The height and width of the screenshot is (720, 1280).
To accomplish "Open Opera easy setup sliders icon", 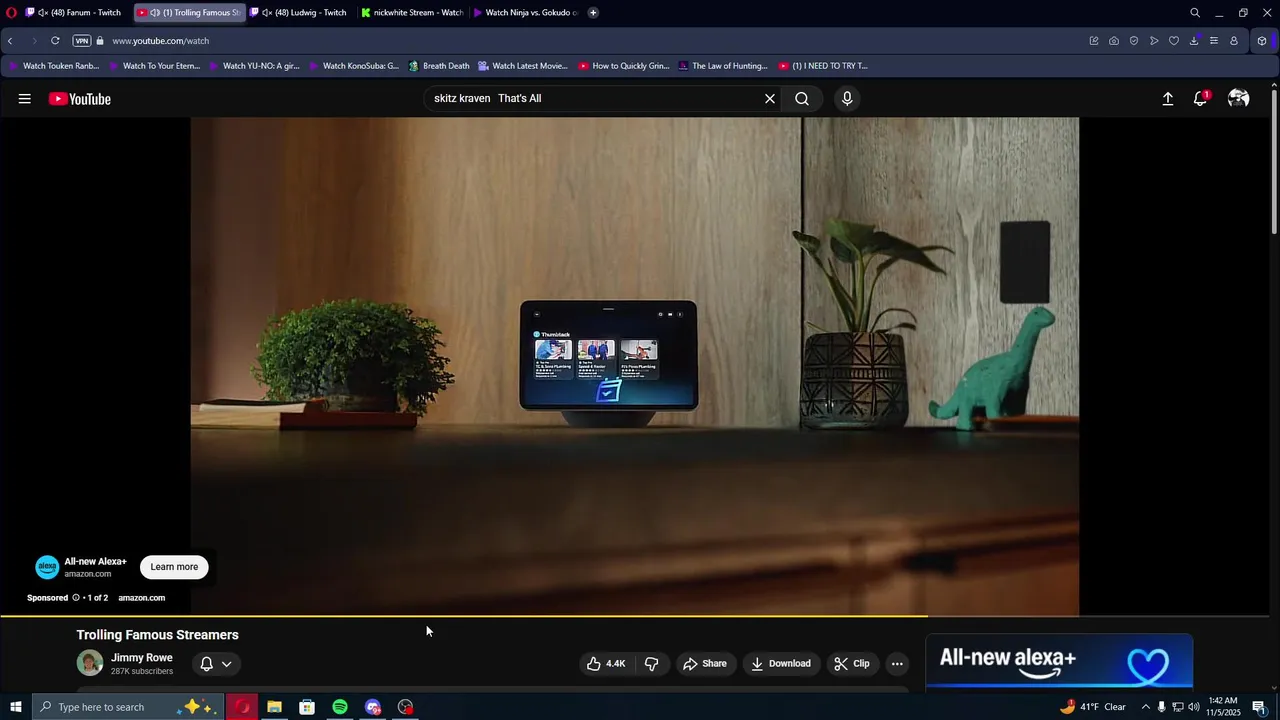I will point(1214,41).
